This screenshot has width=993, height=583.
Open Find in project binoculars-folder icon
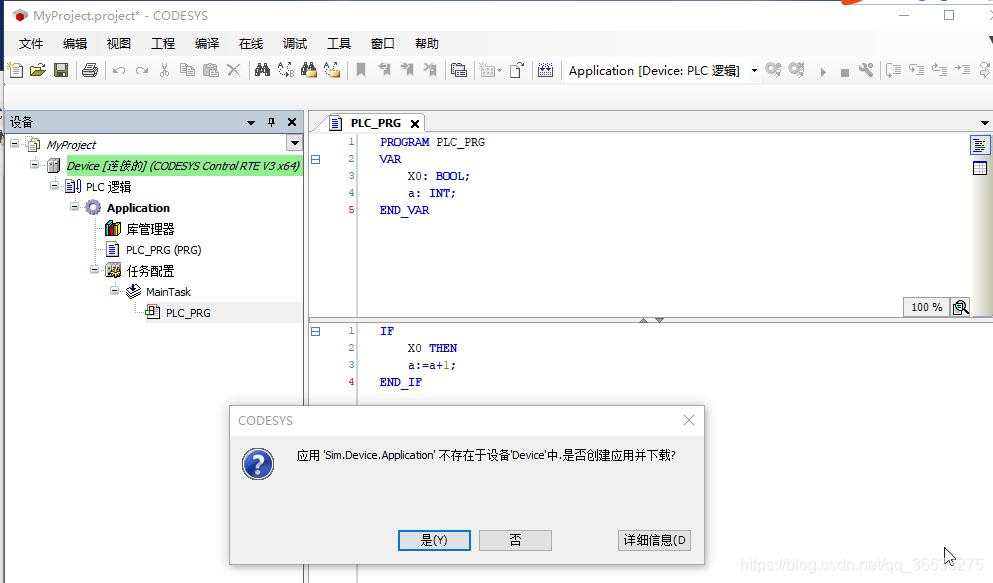(308, 70)
